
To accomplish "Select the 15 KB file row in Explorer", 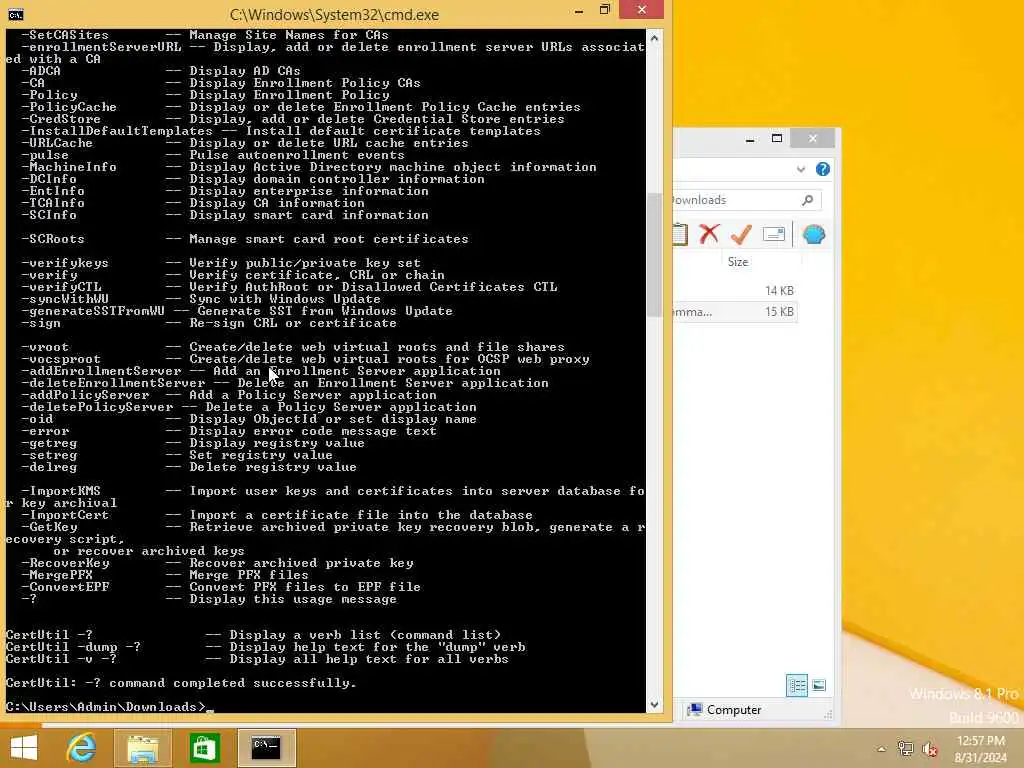I will point(735,312).
